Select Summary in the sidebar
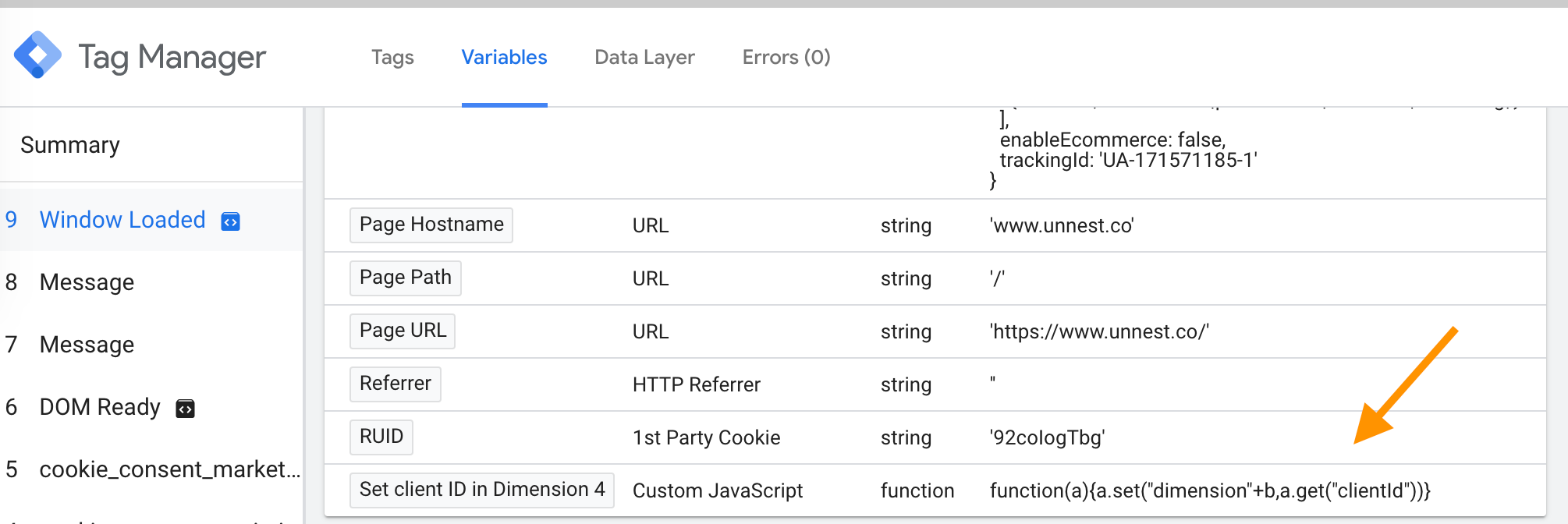The height and width of the screenshot is (524, 1568). [x=70, y=145]
